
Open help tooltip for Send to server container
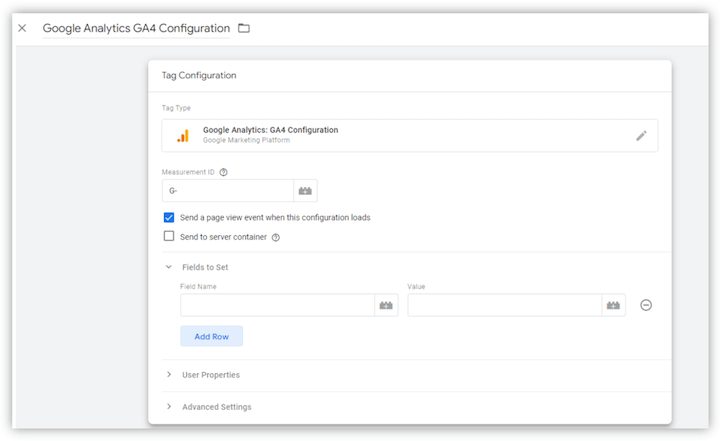(276, 237)
